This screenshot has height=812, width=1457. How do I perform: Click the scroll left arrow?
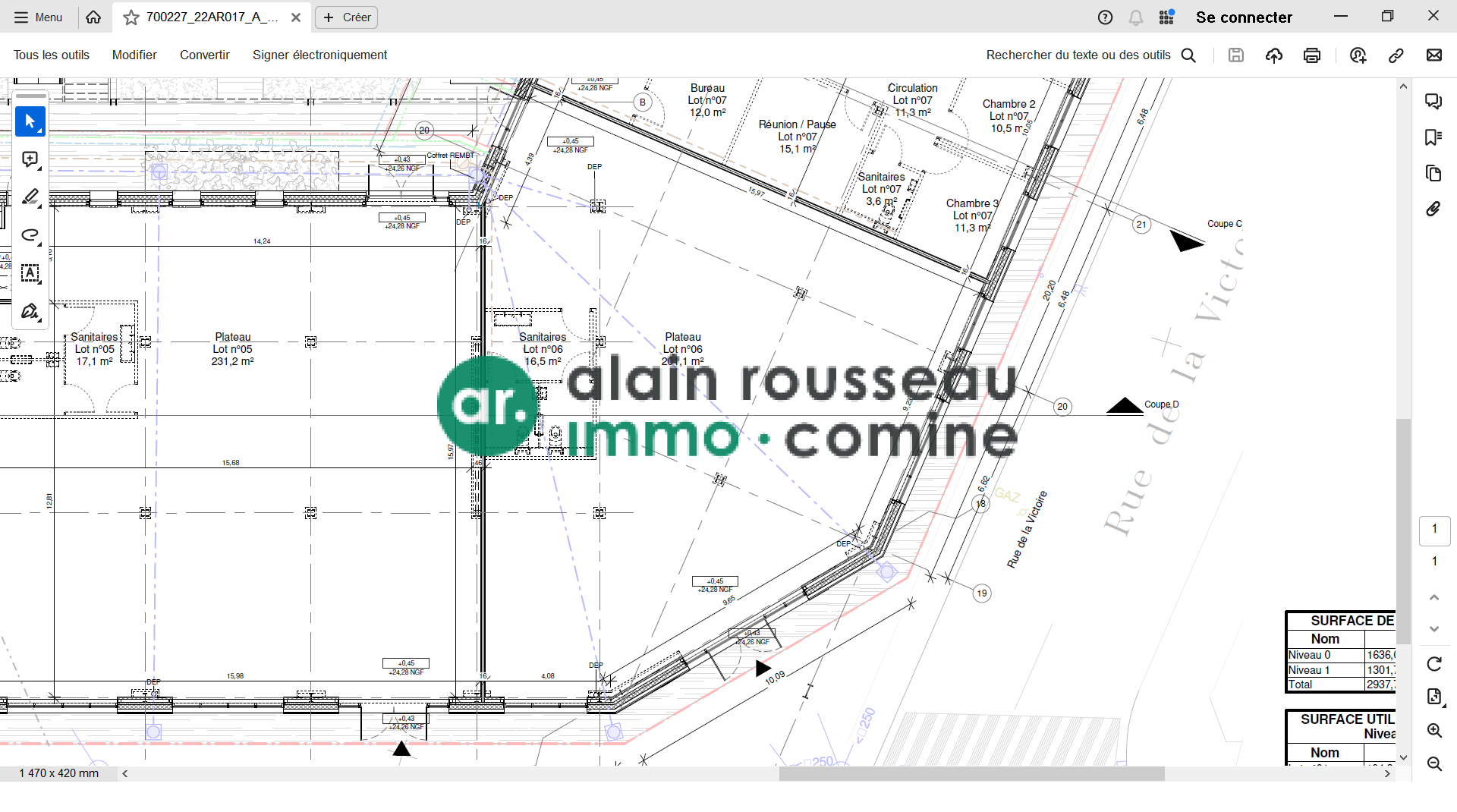pos(125,774)
